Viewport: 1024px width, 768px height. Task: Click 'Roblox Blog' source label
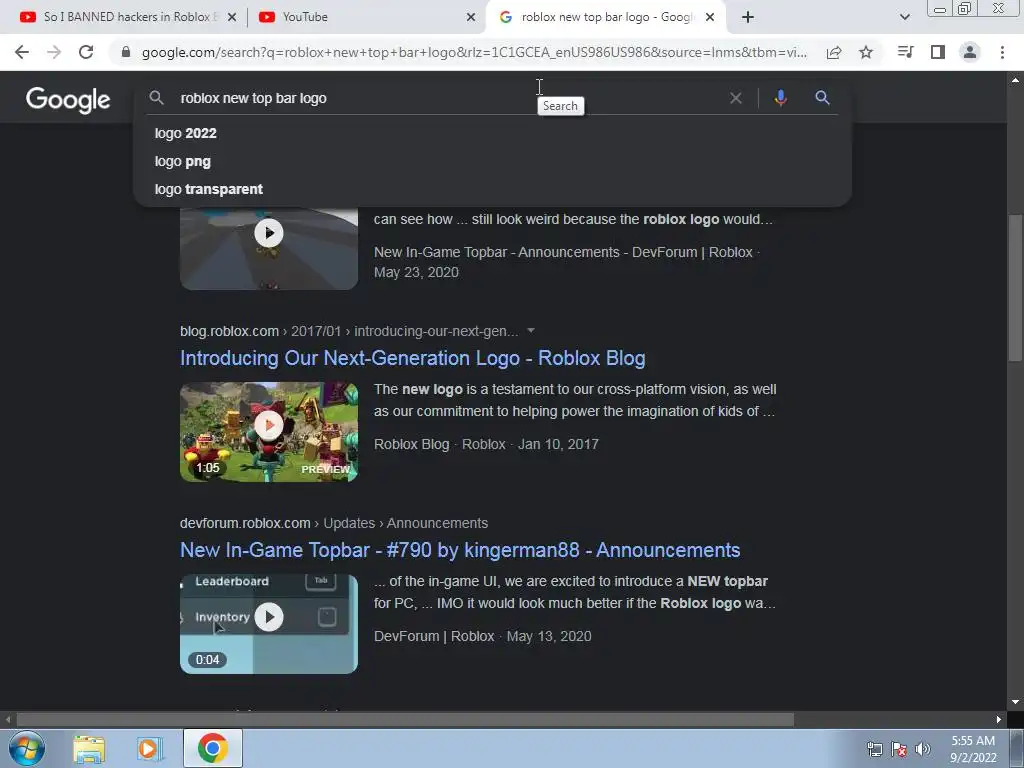[411, 444]
